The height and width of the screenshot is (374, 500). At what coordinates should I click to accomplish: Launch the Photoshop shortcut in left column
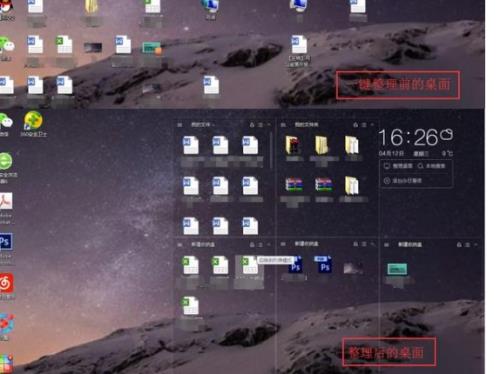(6, 242)
